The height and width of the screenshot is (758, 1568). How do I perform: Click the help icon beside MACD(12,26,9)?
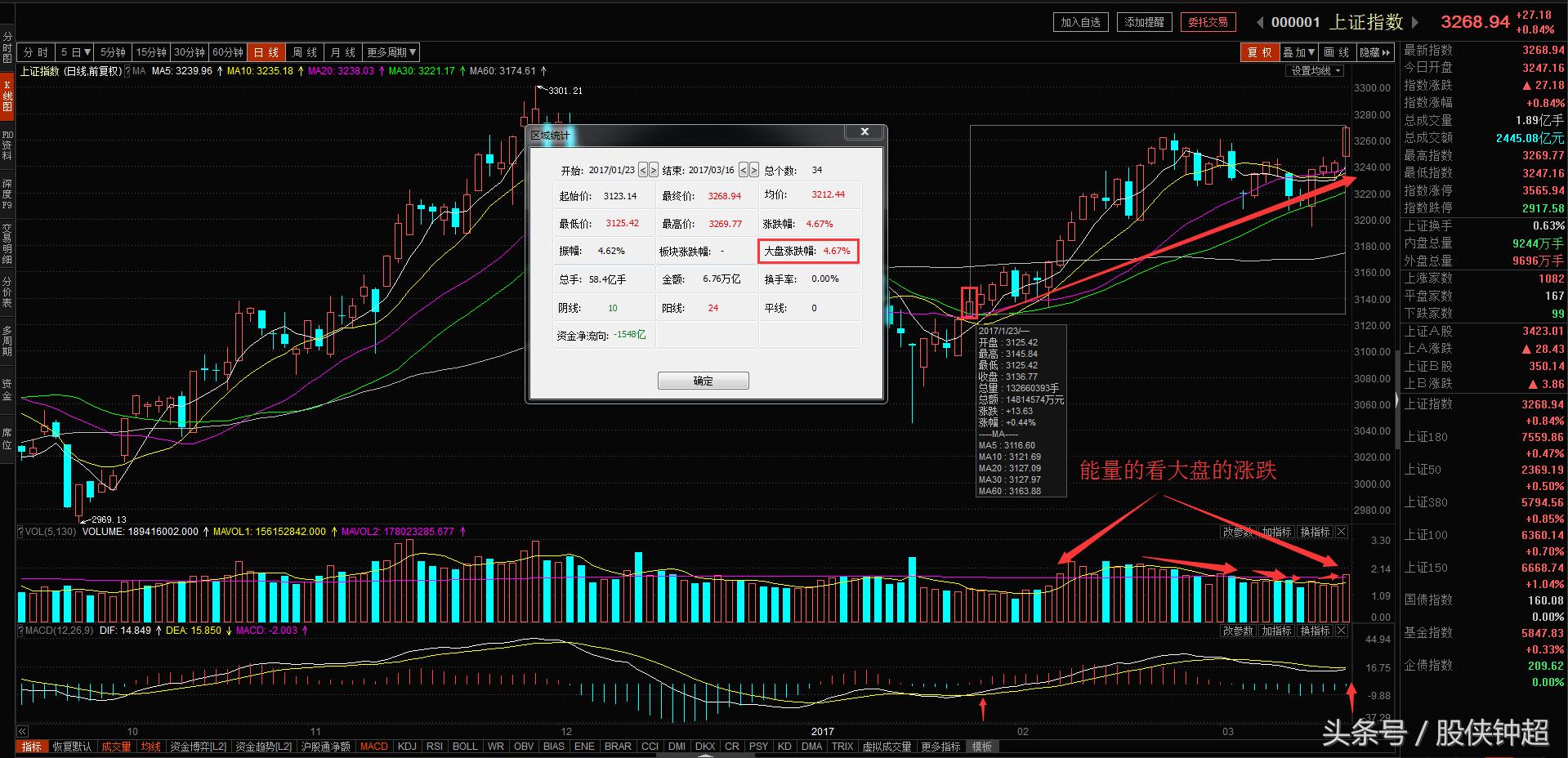click(20, 631)
